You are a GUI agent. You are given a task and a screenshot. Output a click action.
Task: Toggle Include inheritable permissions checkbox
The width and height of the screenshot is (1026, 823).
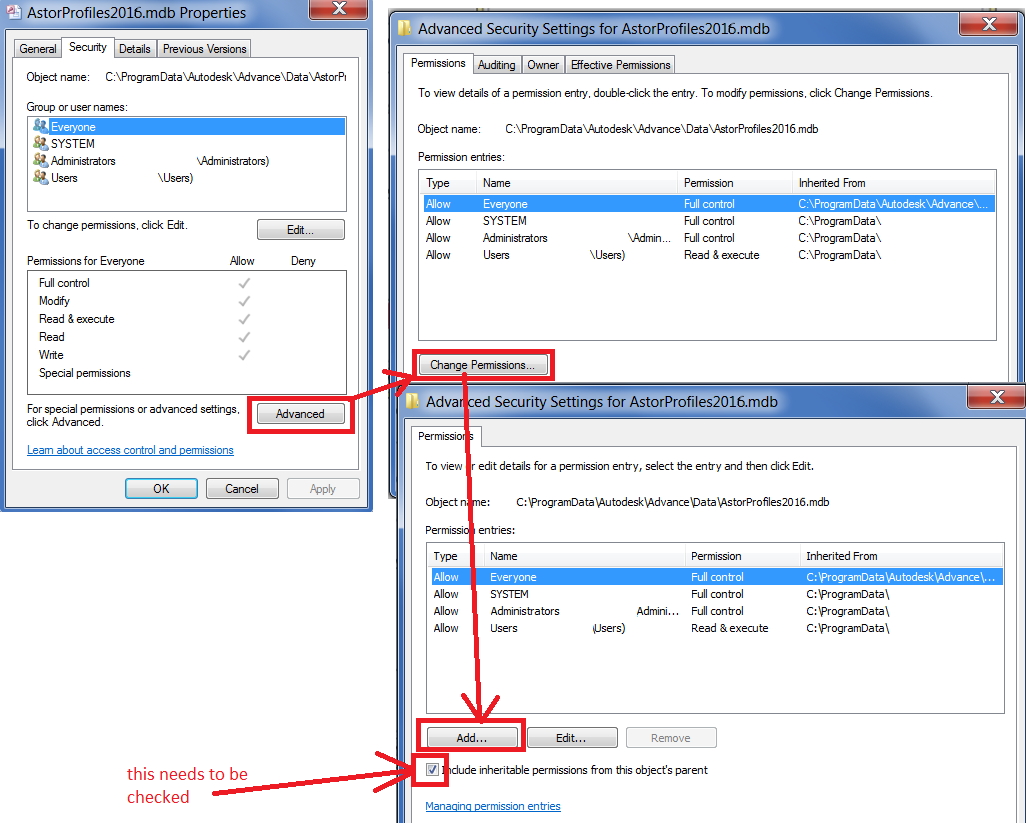pyautogui.click(x=432, y=769)
